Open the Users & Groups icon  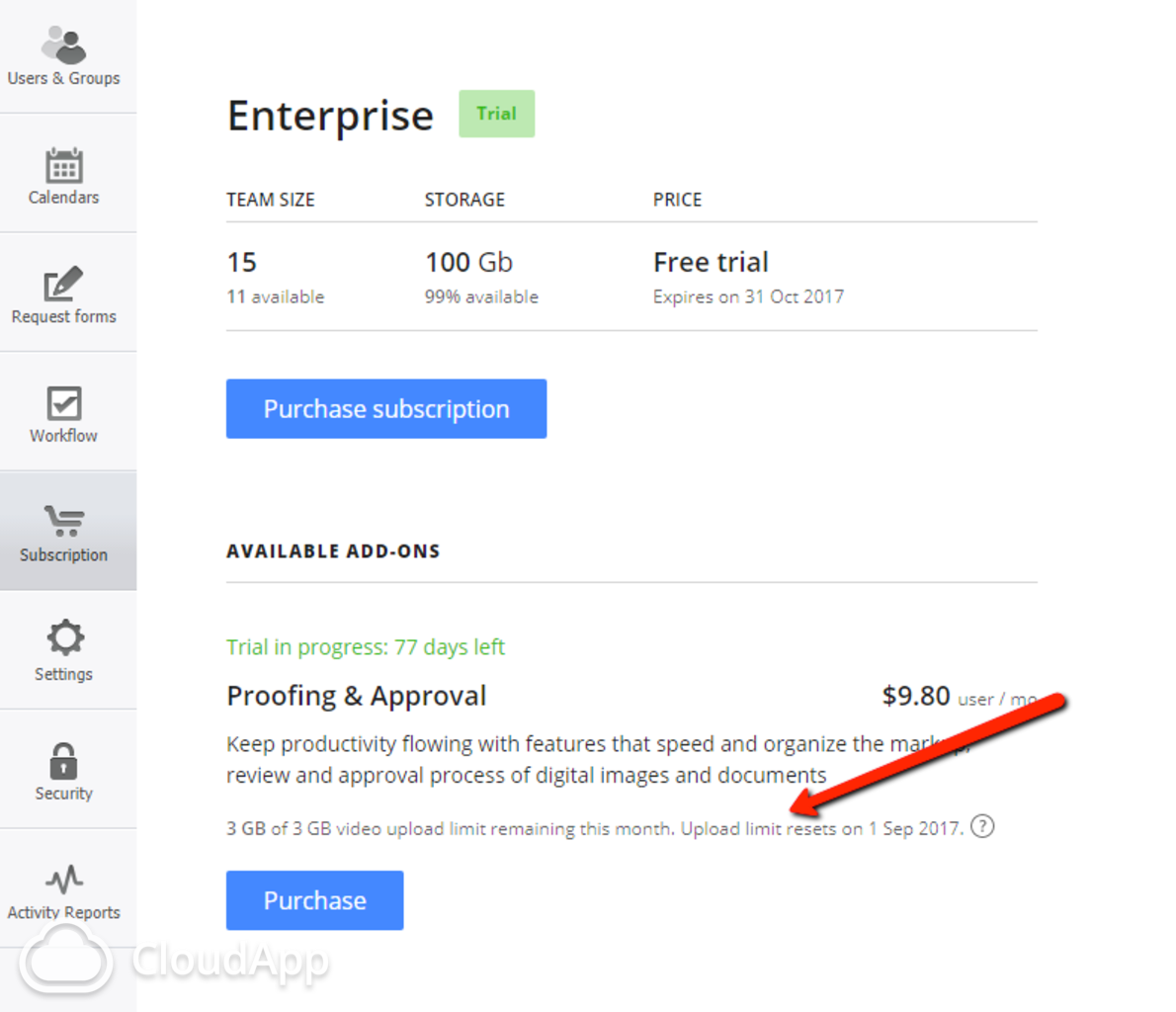tap(64, 44)
